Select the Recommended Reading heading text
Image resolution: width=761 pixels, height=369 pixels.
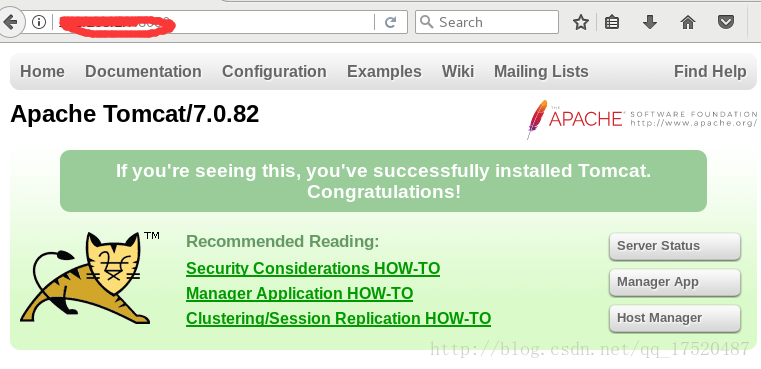pos(282,241)
